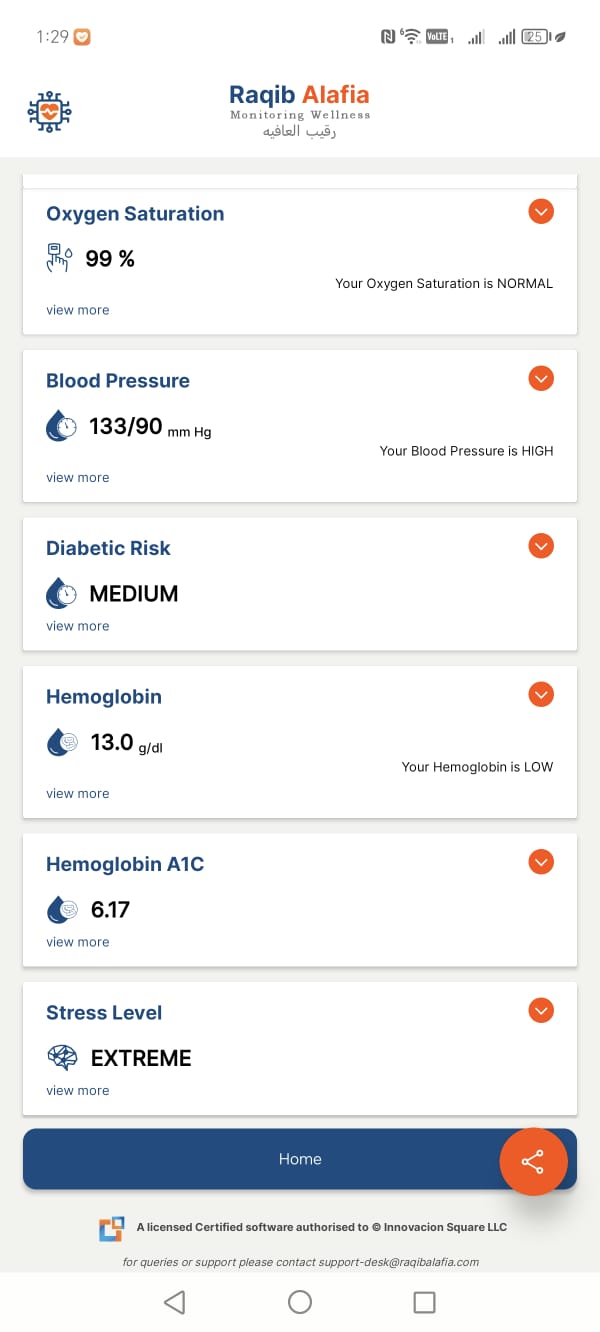
Task: Open view more under Hemoglobin A1C
Action: click(78, 942)
